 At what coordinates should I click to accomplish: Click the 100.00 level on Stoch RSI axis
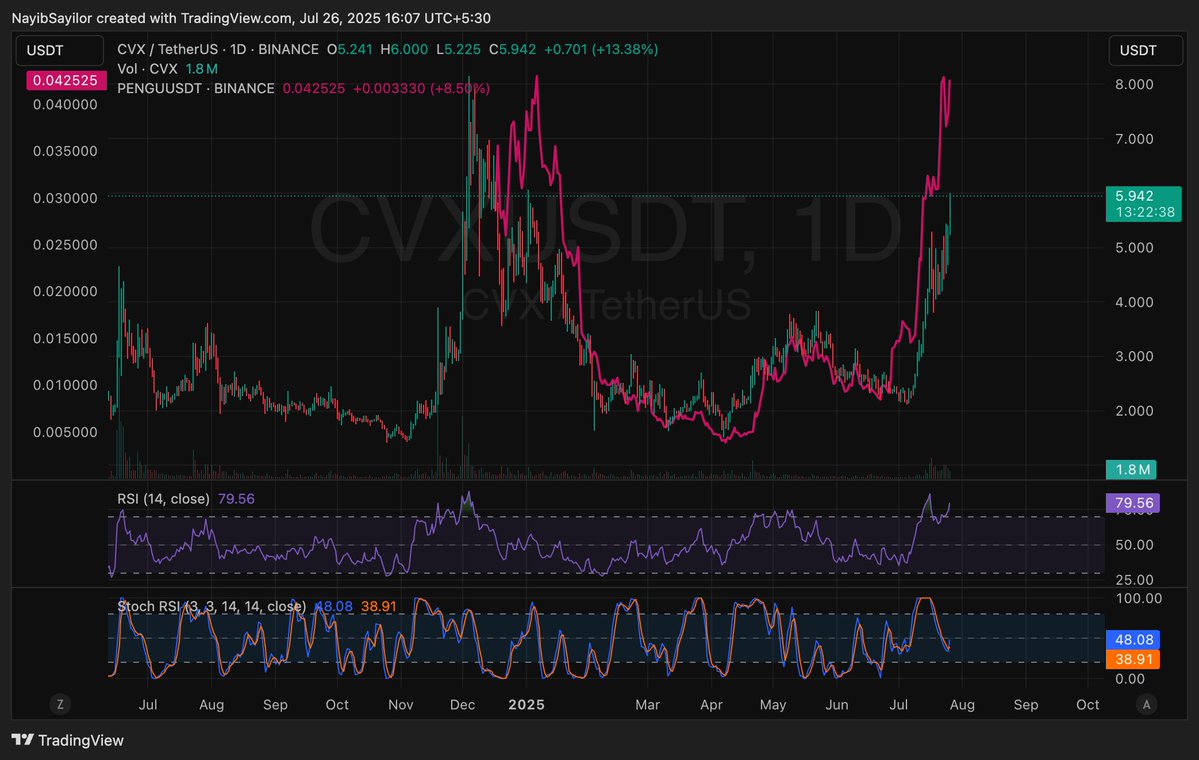point(1139,598)
